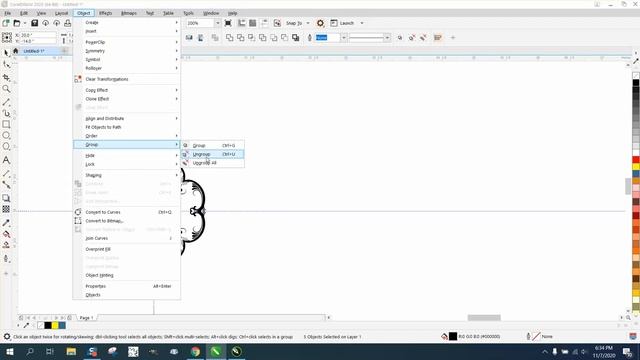Select the Shape tool in the toolbox
This screenshot has width=640, height=360.
click(6, 65)
